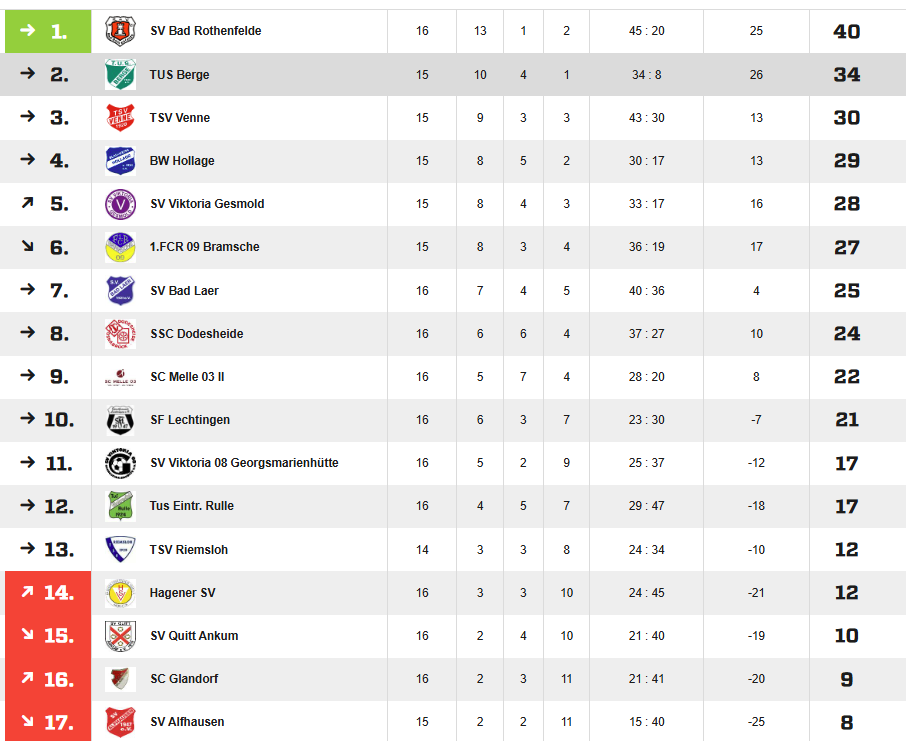Screen dimensions: 906x741
Task: Open the SV Bad Laer team link
Action: click(x=184, y=291)
